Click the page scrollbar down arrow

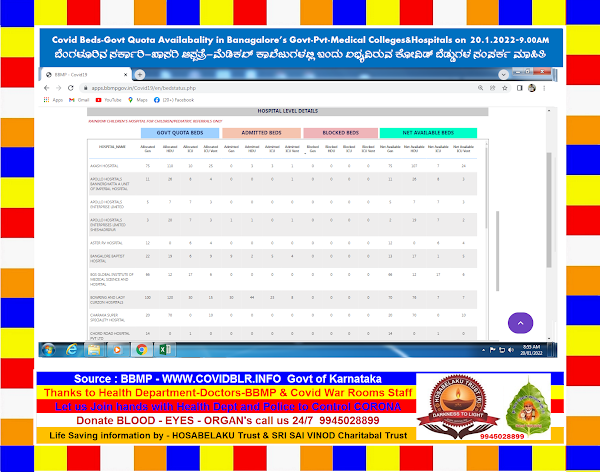click(549, 338)
